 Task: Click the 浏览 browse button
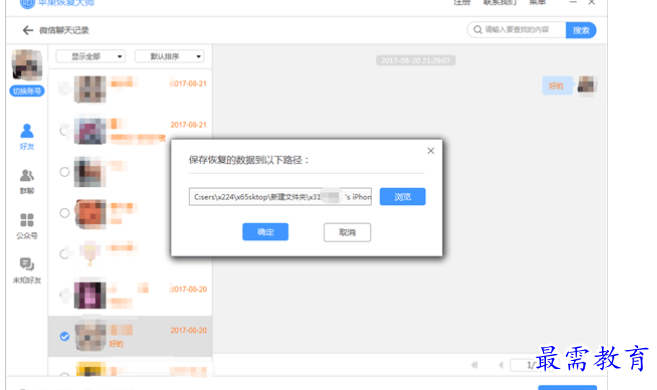coord(403,196)
